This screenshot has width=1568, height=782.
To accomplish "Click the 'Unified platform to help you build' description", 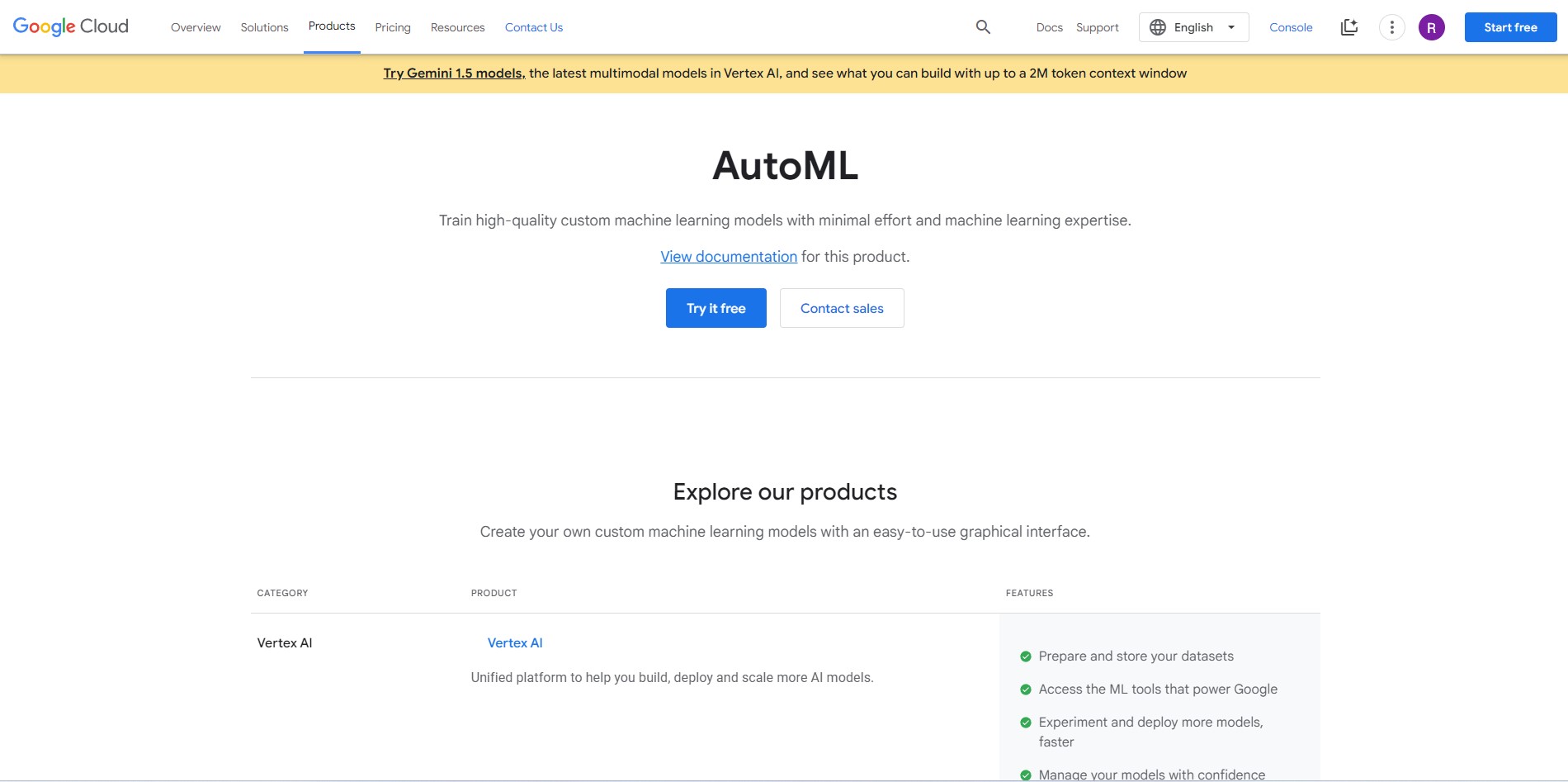I will tap(672, 678).
